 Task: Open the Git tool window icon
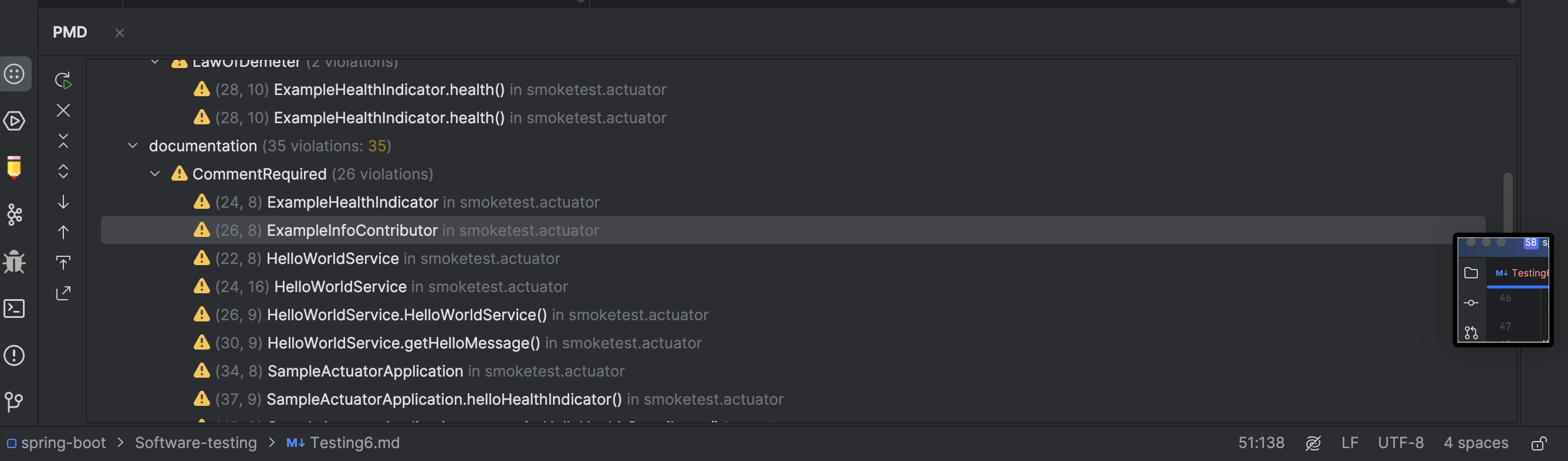pyautogui.click(x=15, y=401)
